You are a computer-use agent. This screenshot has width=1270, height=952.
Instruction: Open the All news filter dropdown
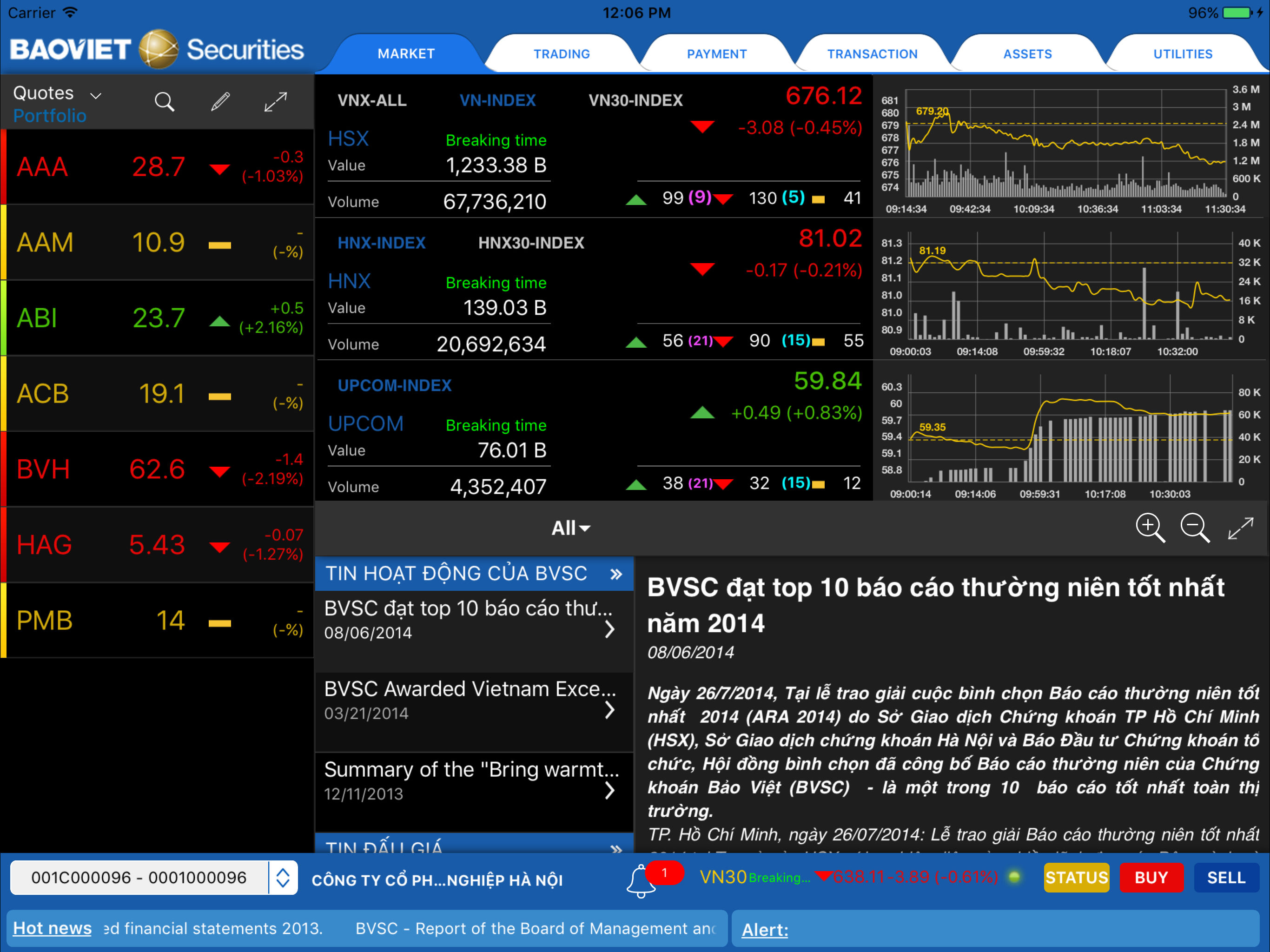click(x=571, y=528)
